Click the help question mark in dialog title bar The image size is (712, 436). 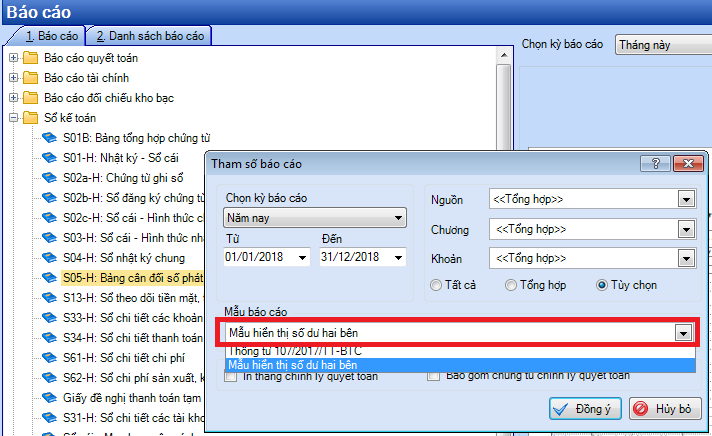pyautogui.click(x=655, y=163)
